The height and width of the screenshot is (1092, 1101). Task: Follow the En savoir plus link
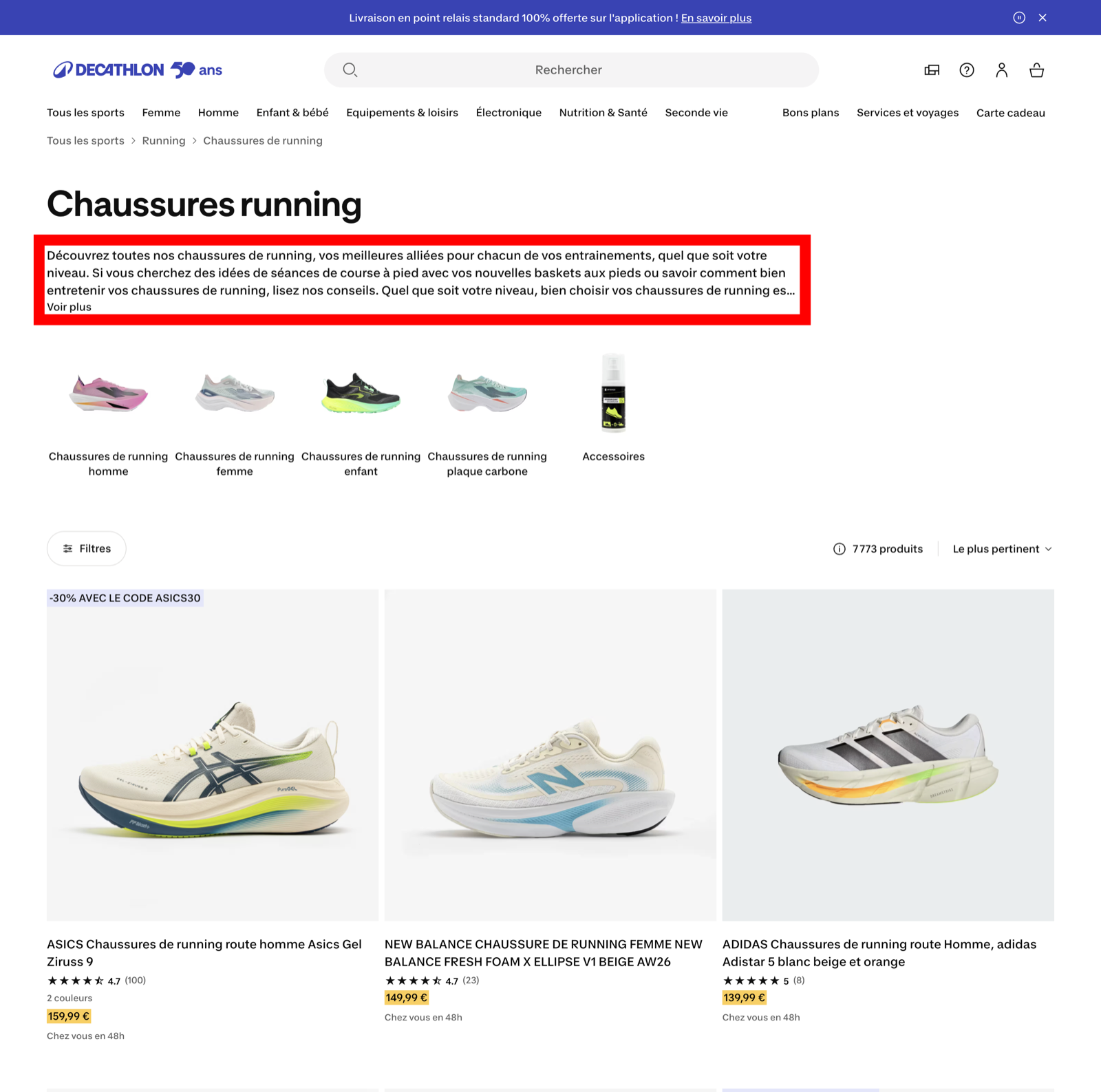pyautogui.click(x=716, y=18)
